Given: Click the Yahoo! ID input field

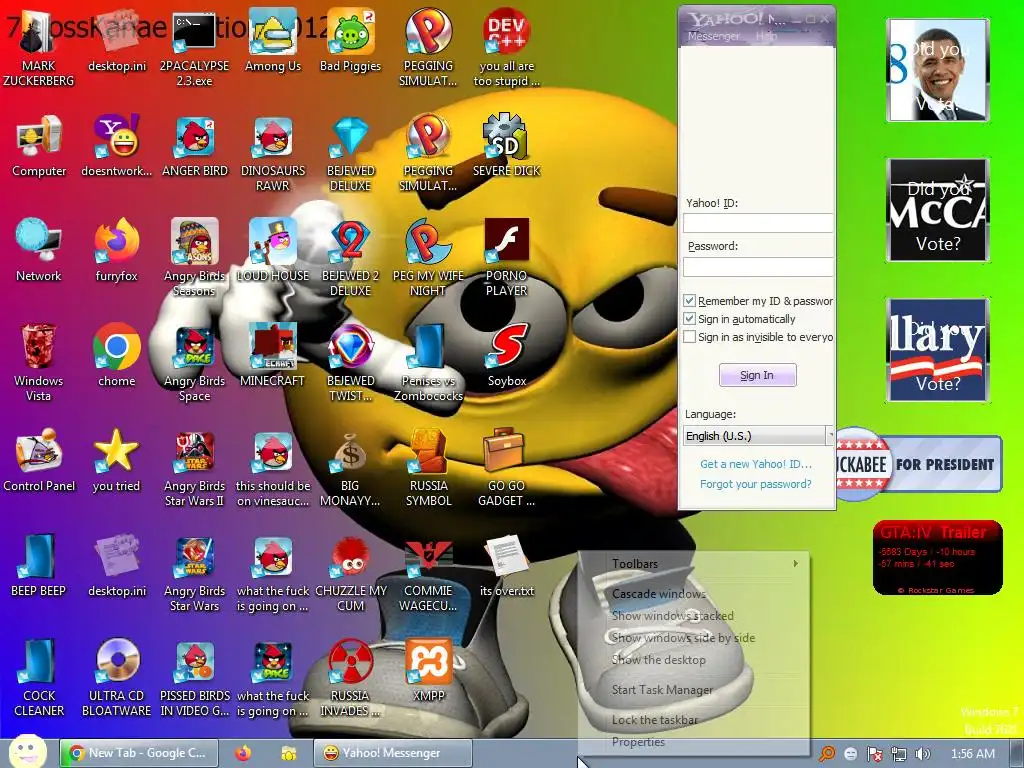Looking at the screenshot, I should pyautogui.click(x=758, y=223).
